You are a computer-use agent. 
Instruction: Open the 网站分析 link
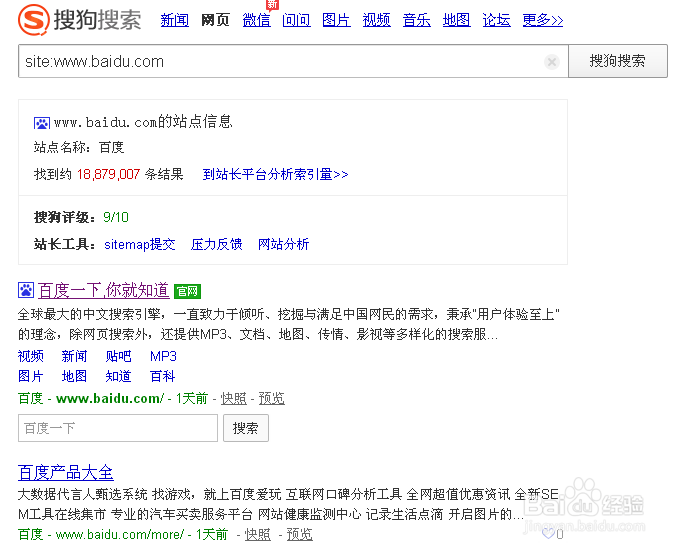(284, 244)
